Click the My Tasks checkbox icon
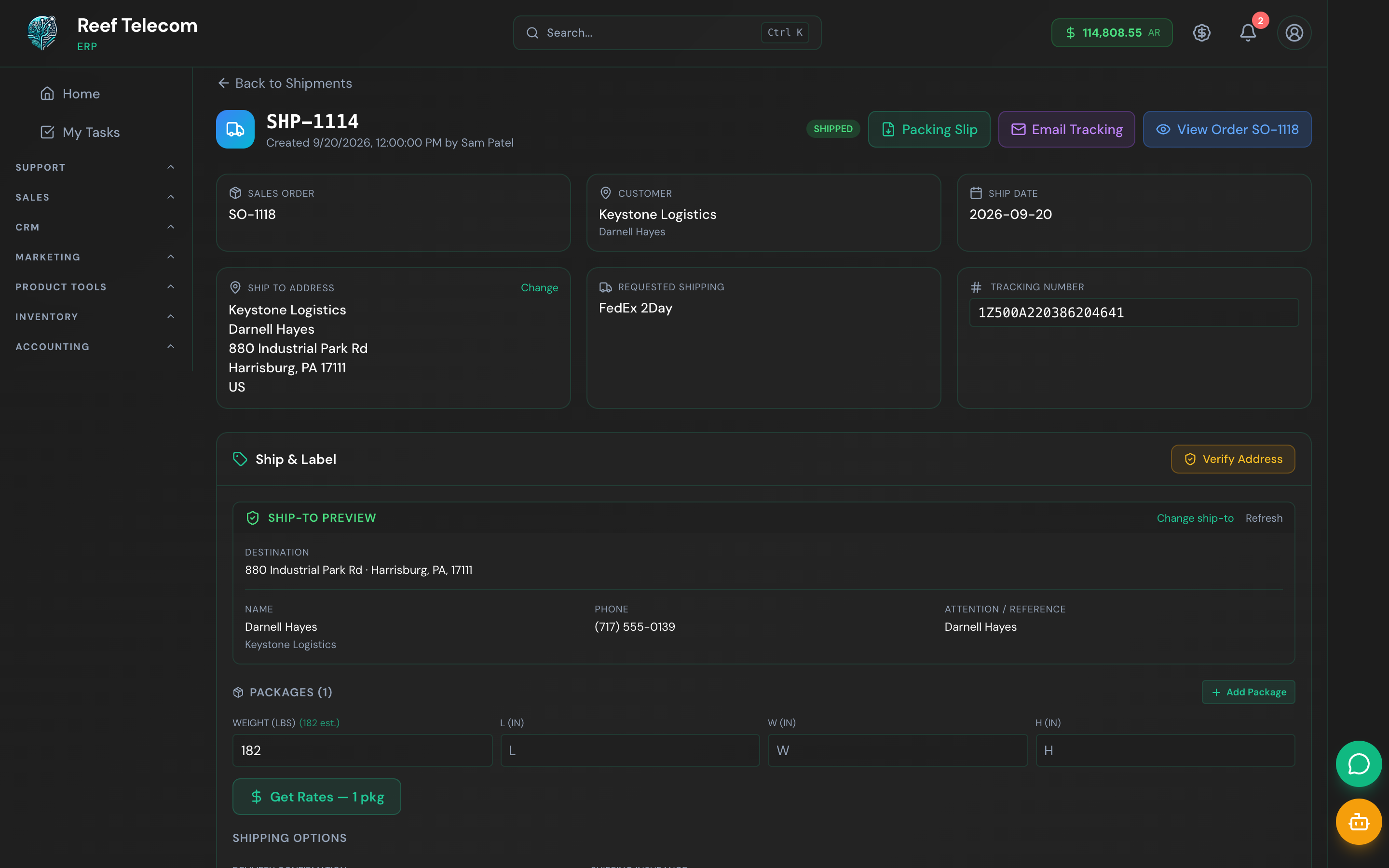1389x868 pixels. (x=47, y=132)
